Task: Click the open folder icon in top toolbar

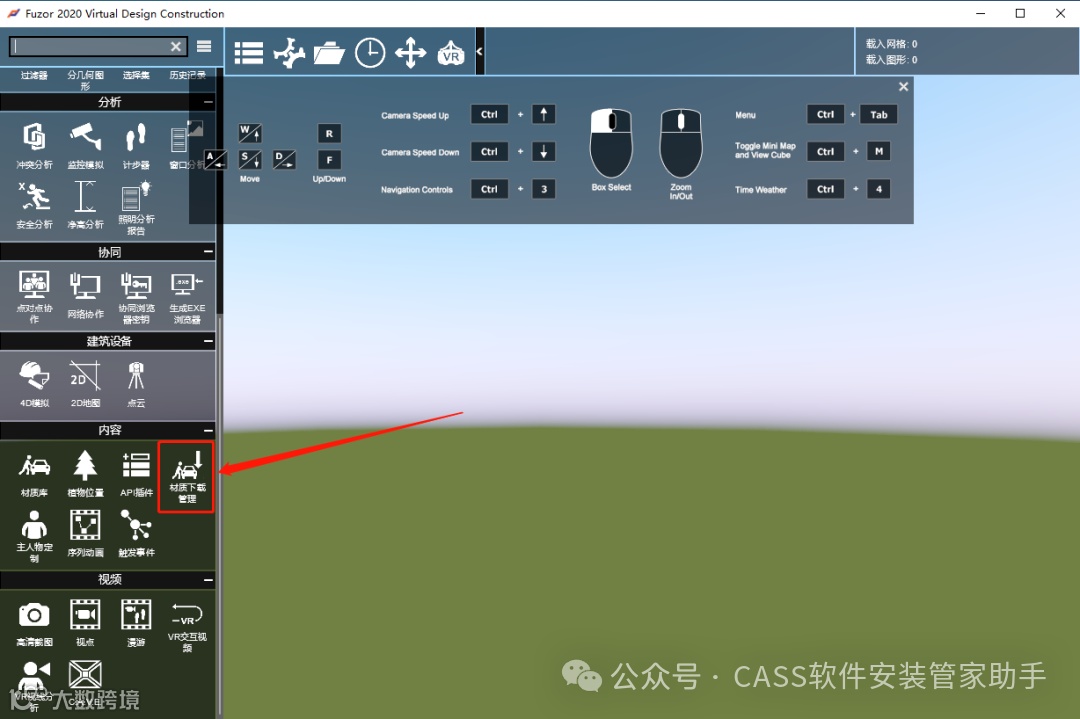Action: pos(329,52)
